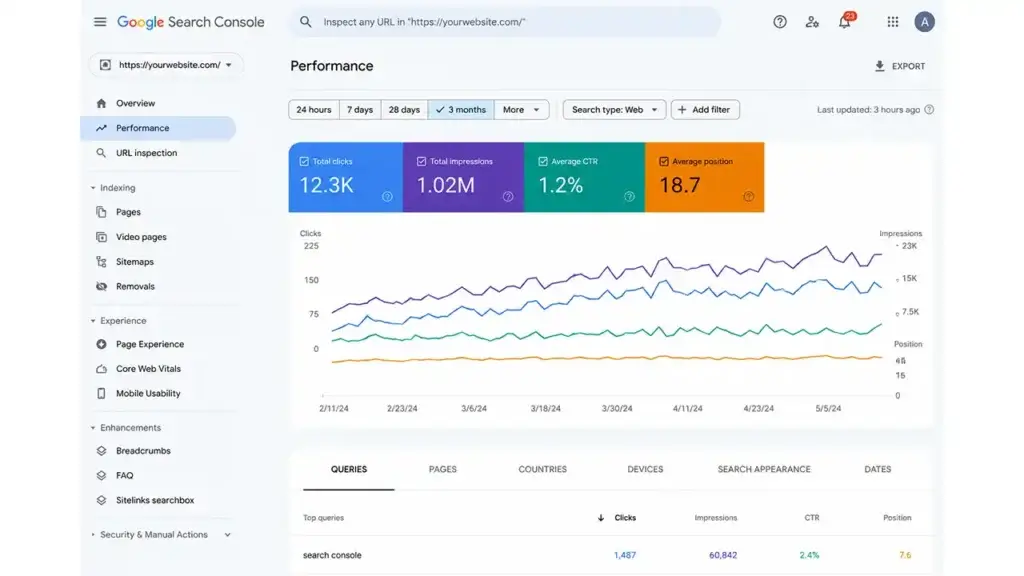1024x576 pixels.
Task: Click help icon on Average position card
Action: (x=749, y=197)
